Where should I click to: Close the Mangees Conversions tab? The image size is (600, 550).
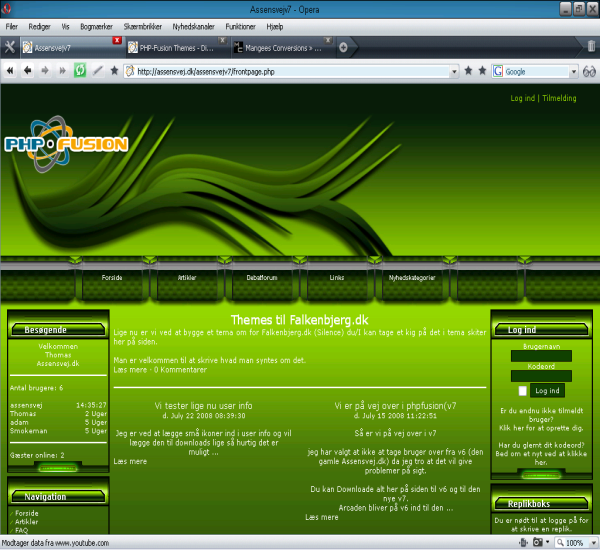[x=328, y=40]
